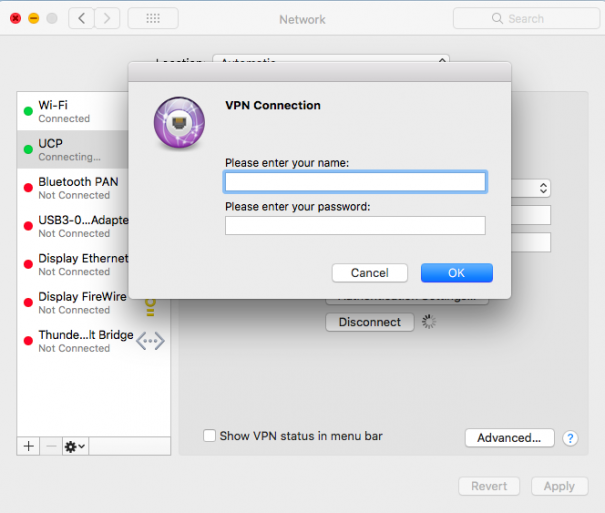
Task: Open the Advanced... network settings
Action: [x=509, y=438]
